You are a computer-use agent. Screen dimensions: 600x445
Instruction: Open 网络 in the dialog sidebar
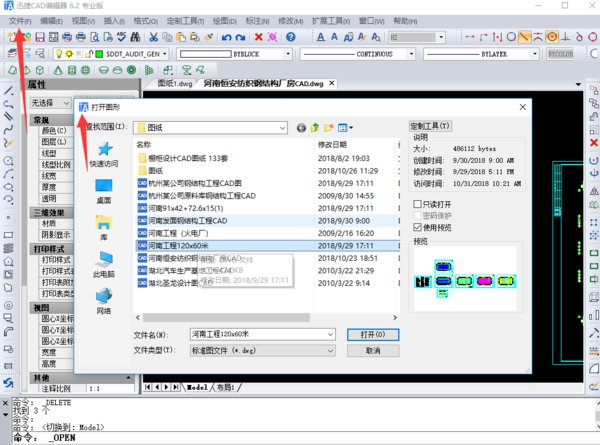104,302
